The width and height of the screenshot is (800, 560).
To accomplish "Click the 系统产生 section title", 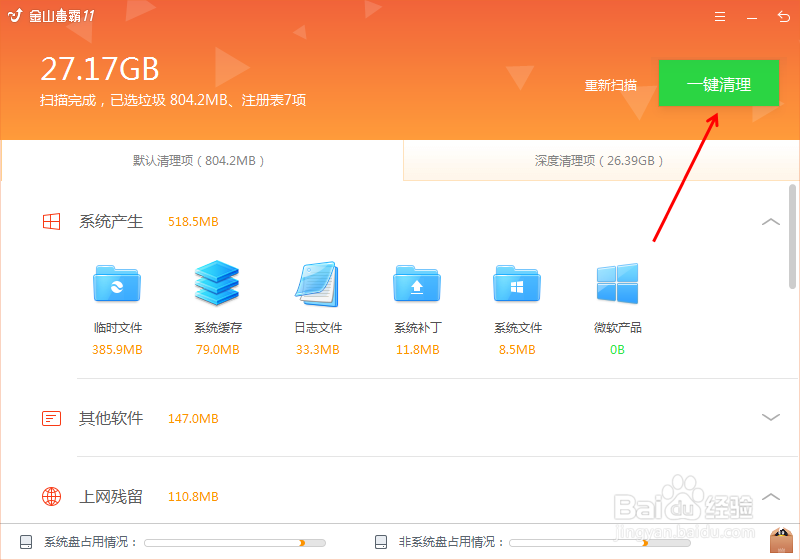I will [111, 222].
